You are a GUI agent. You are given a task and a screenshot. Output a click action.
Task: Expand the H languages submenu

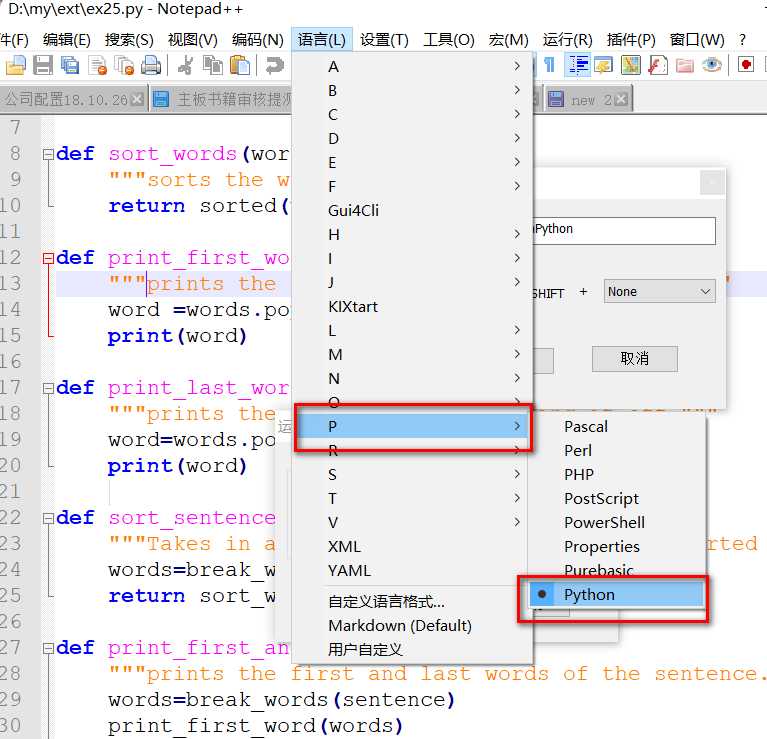coord(412,234)
